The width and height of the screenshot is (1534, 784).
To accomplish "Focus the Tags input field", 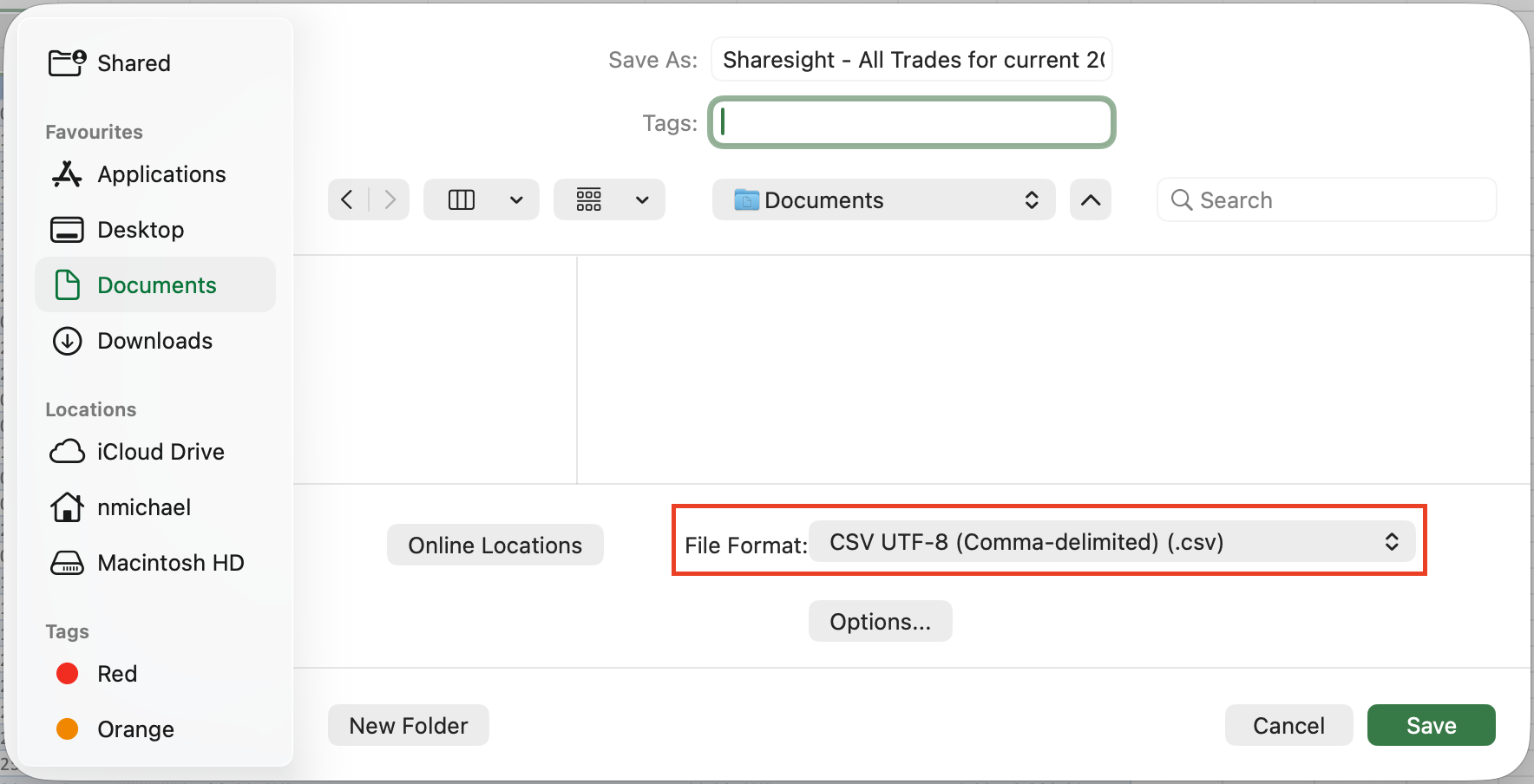I will pos(912,122).
